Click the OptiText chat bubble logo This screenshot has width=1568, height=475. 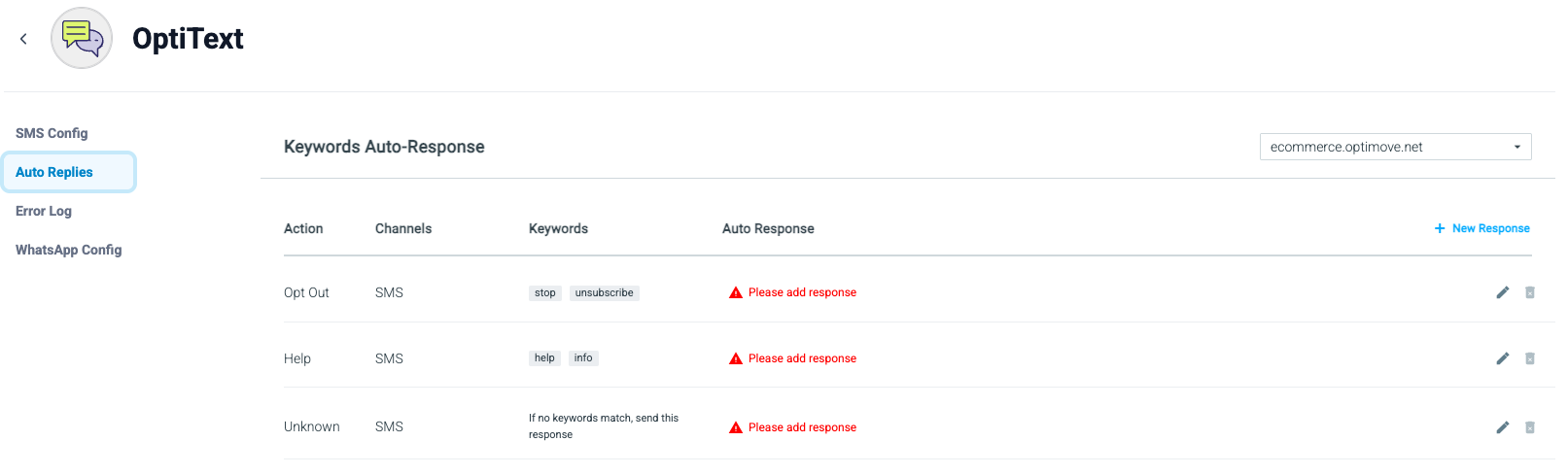[82, 38]
